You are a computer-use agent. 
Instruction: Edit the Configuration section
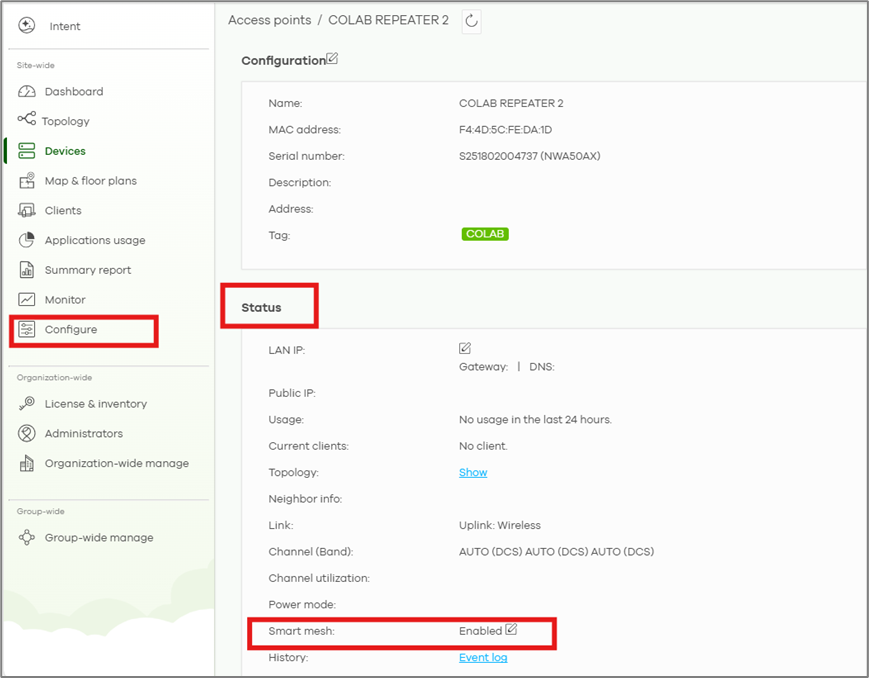coord(332,58)
